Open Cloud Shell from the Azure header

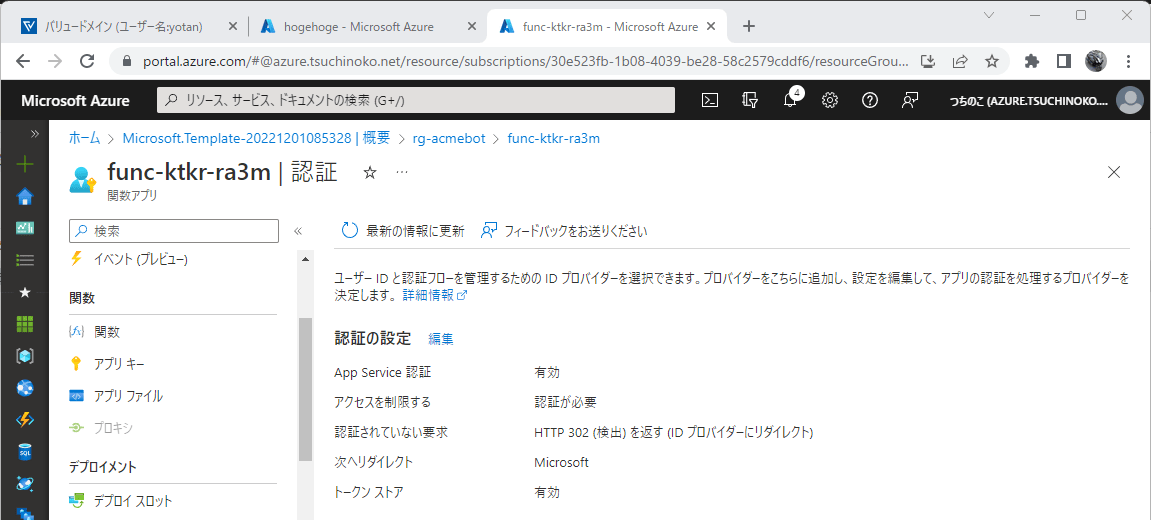click(710, 101)
